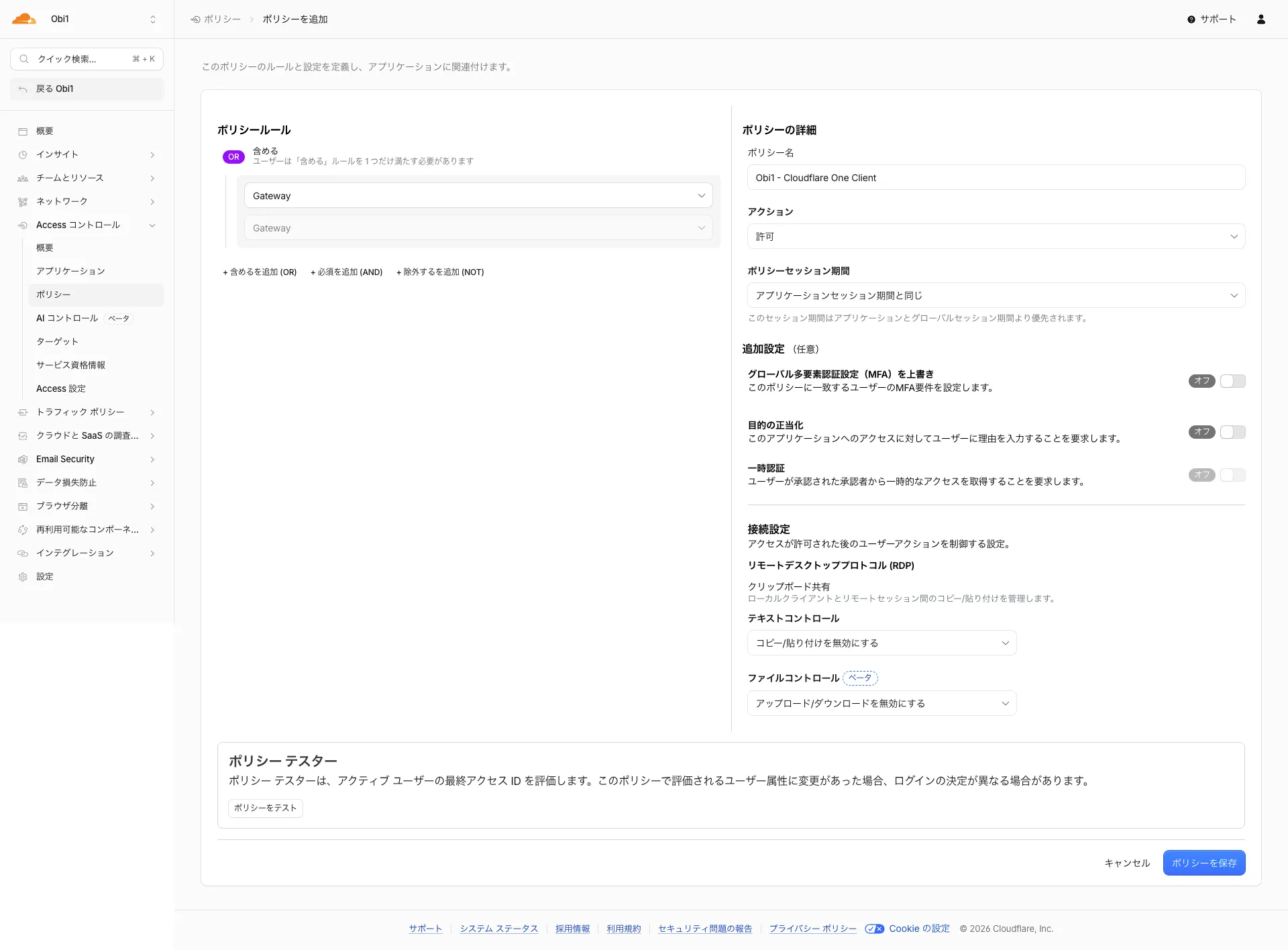Click the purple OR badge
The width and height of the screenshot is (1288, 950).
tap(233, 156)
